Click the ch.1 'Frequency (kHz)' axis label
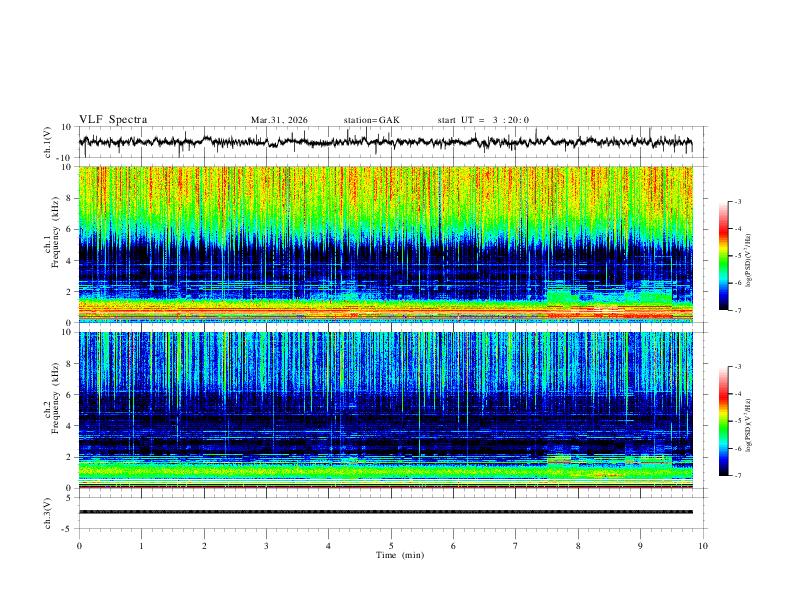Image resolution: width=792 pixels, height=612 pixels. 55,233
